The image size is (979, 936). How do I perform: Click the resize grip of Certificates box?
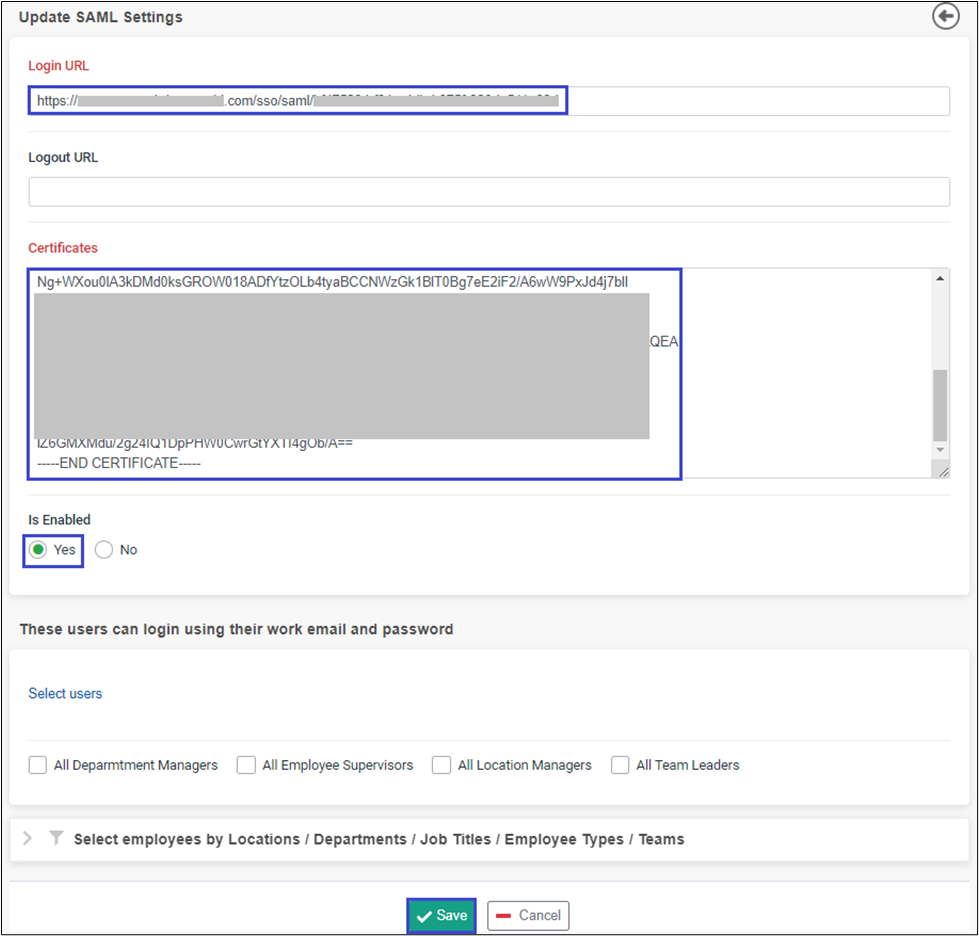click(x=941, y=469)
